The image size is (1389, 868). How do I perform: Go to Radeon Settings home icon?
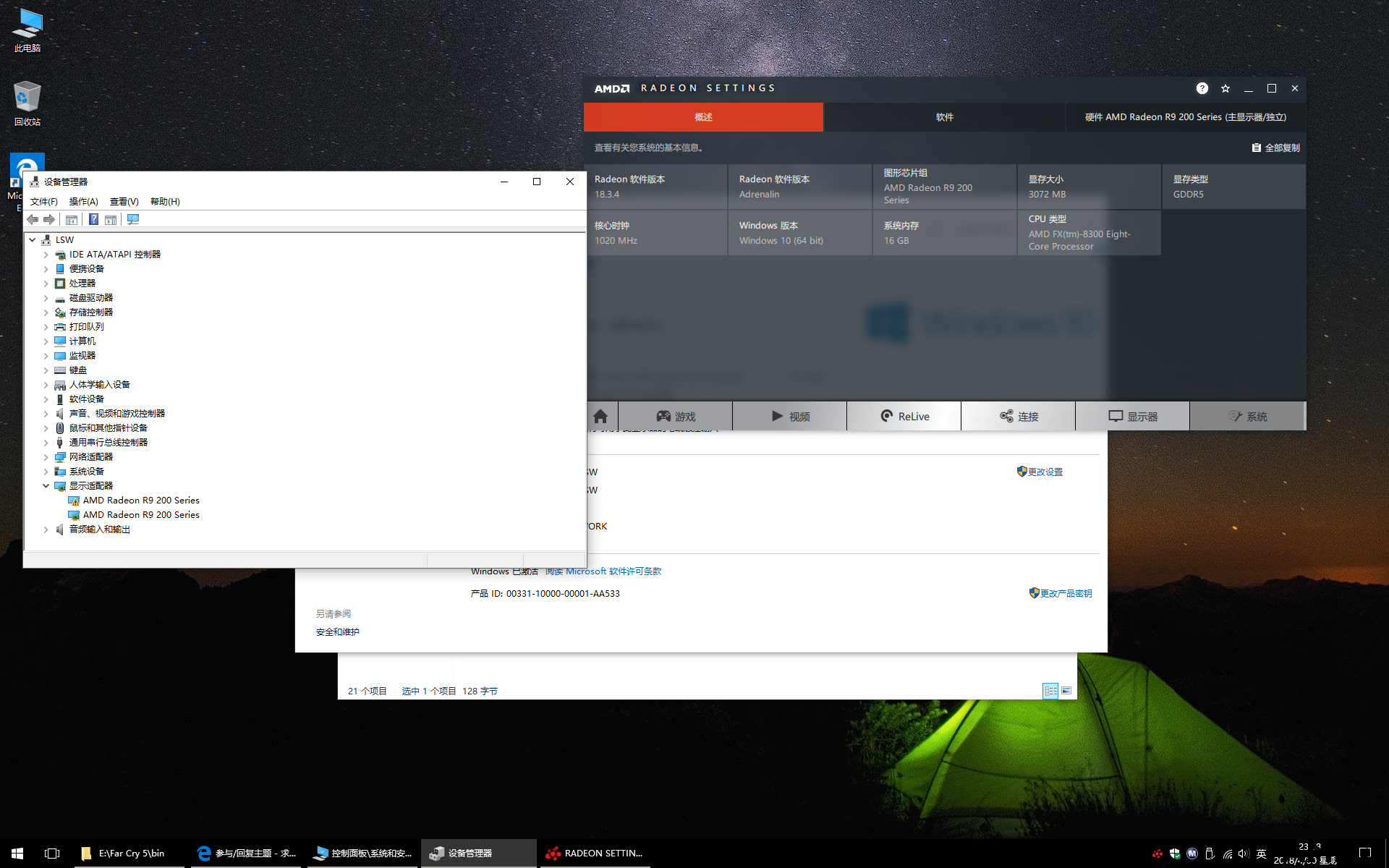coord(600,416)
